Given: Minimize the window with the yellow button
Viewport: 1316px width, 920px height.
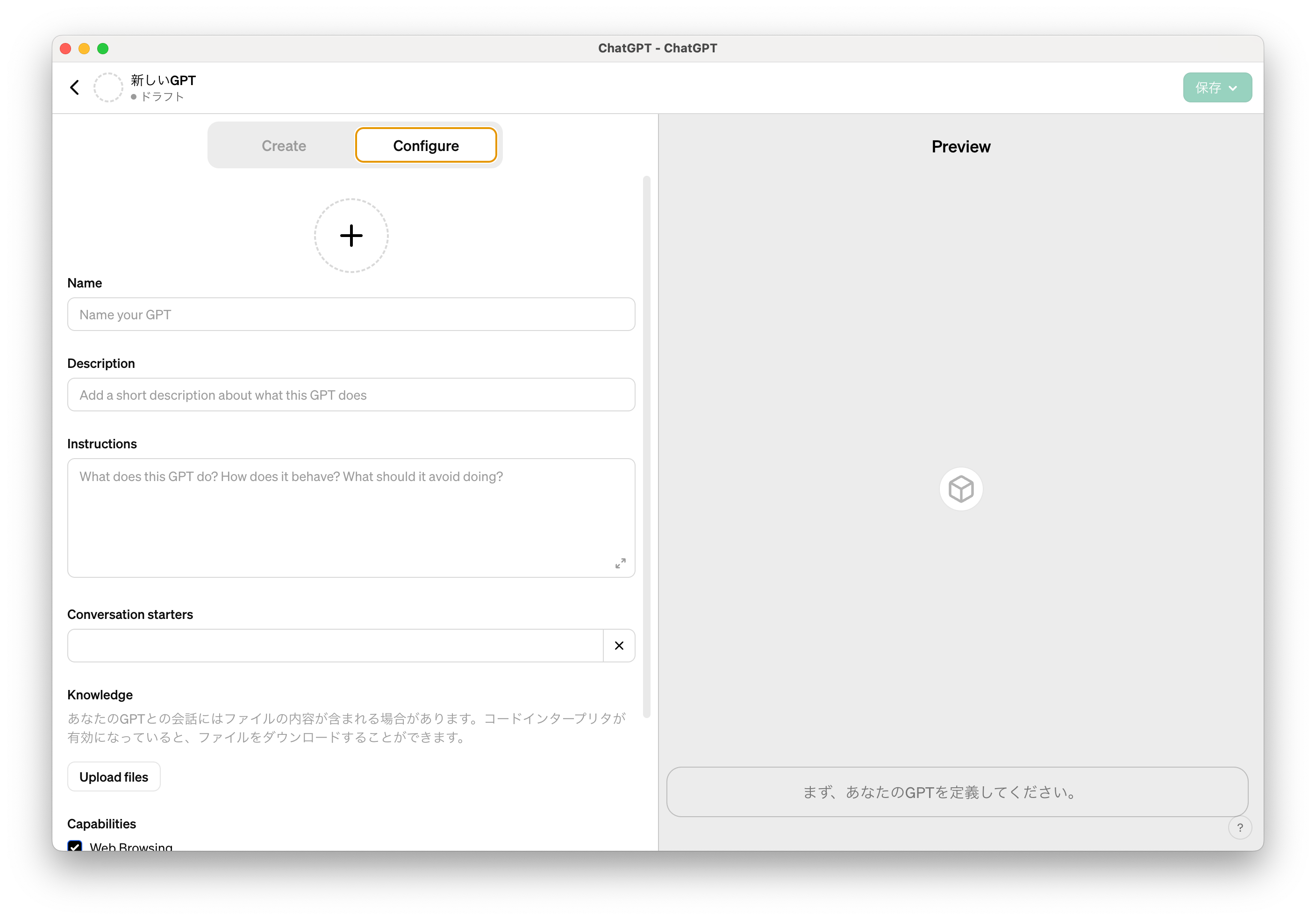Looking at the screenshot, I should (84, 49).
